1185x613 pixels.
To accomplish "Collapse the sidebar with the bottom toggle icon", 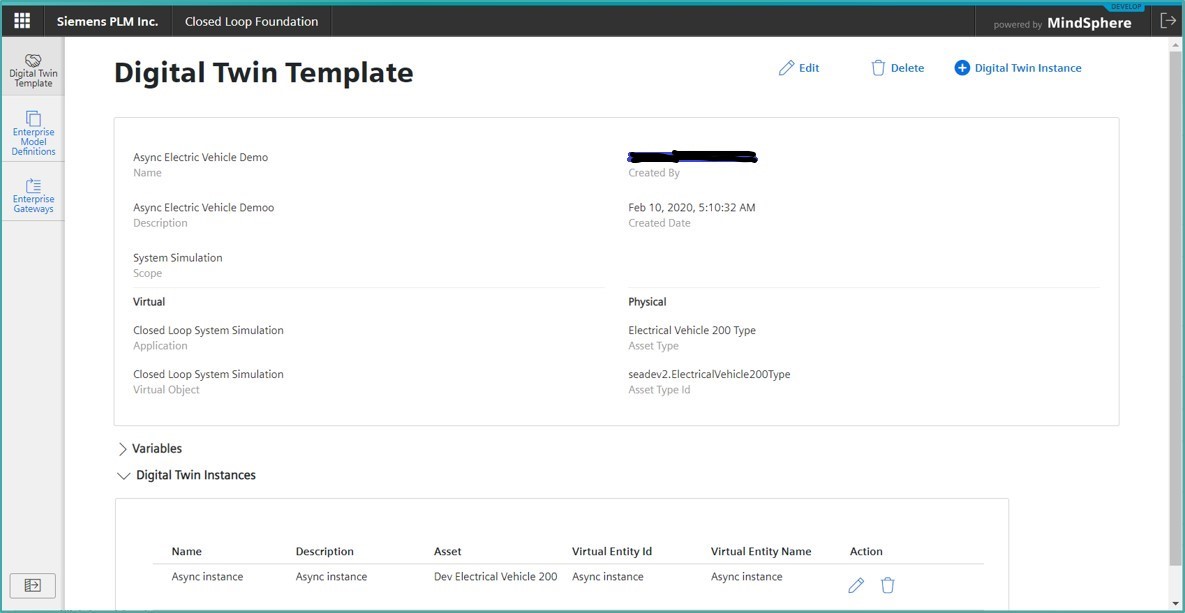I will (x=32, y=585).
